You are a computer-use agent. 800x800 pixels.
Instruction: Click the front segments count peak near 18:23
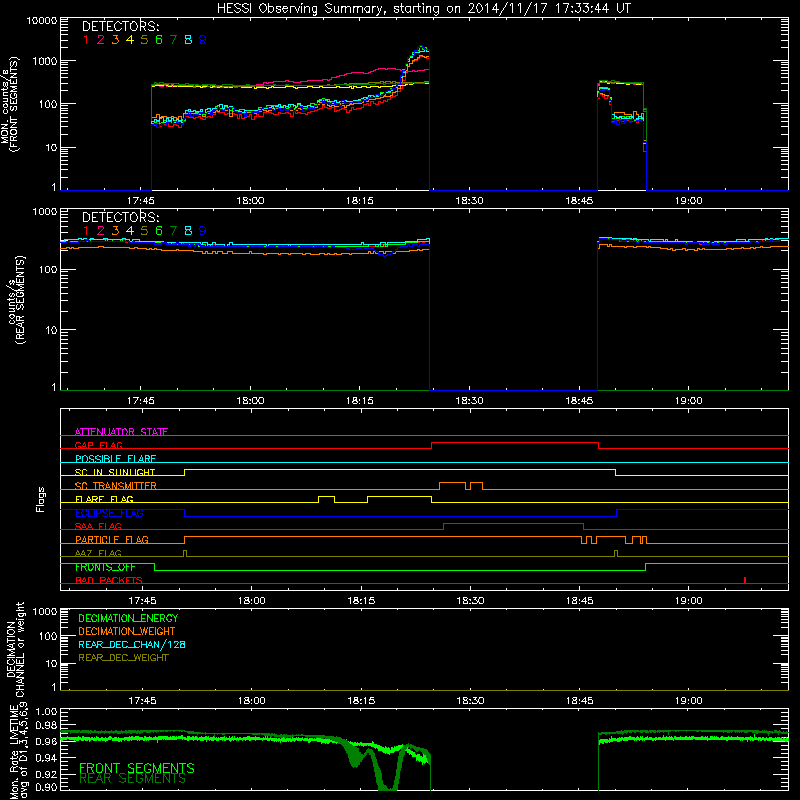coord(420,47)
